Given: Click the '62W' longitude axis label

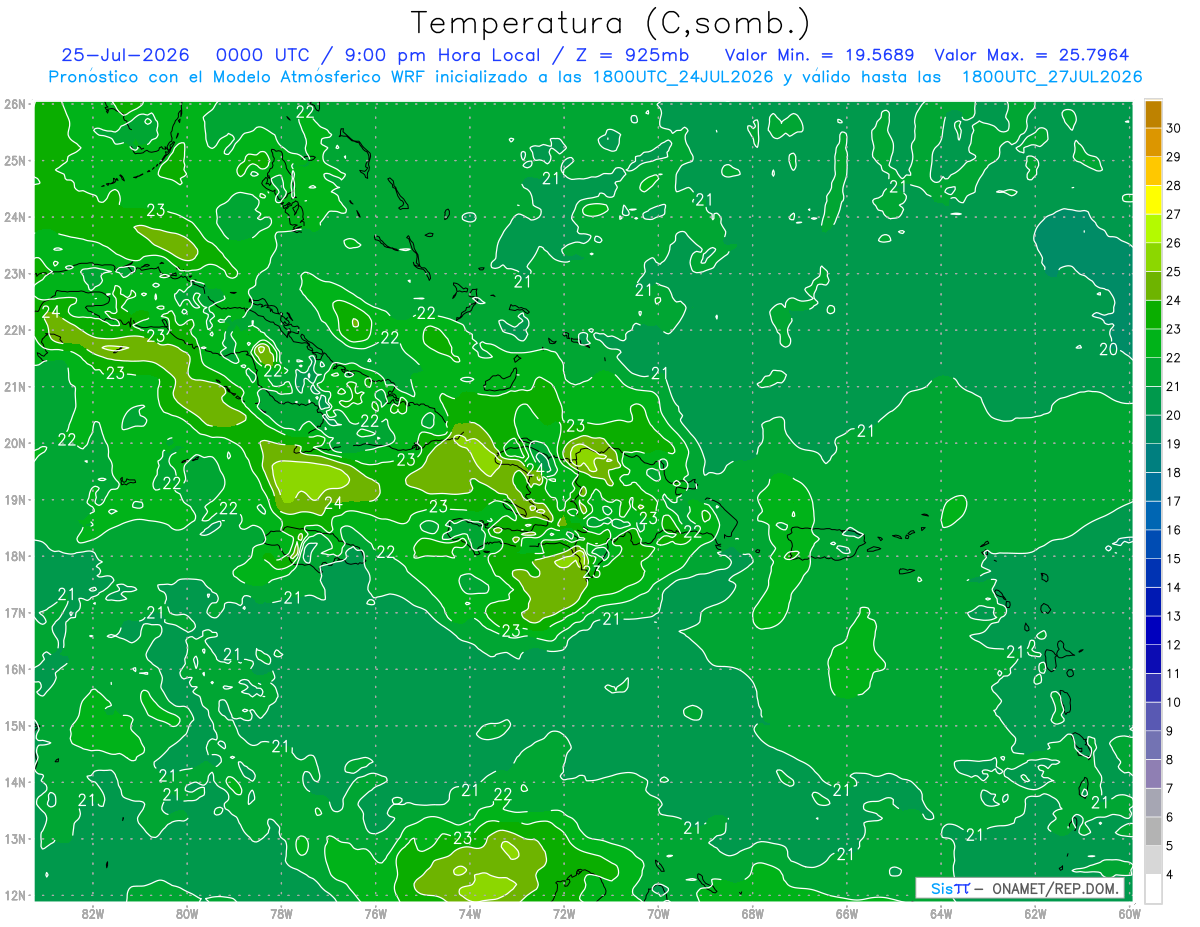Looking at the screenshot, I should [x=1035, y=913].
